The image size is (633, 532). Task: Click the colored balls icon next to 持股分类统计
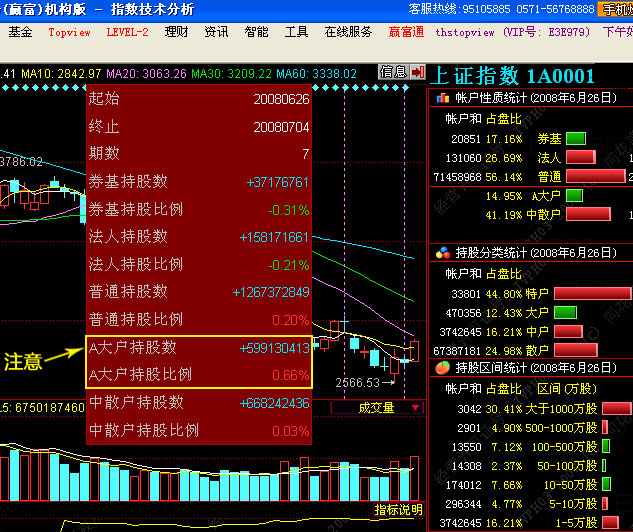pyautogui.click(x=441, y=252)
